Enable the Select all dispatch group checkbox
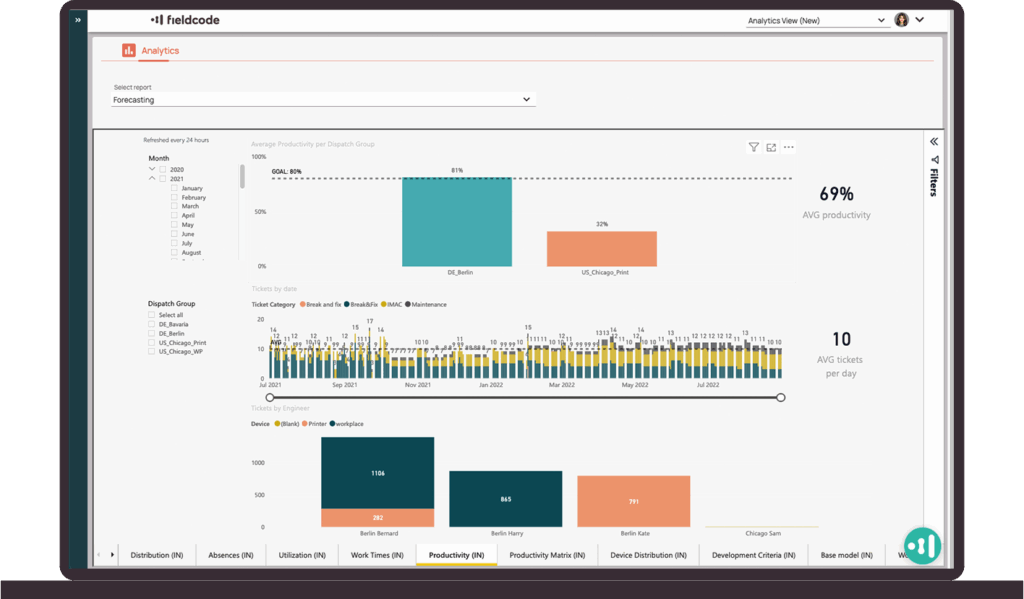 pyautogui.click(x=152, y=315)
